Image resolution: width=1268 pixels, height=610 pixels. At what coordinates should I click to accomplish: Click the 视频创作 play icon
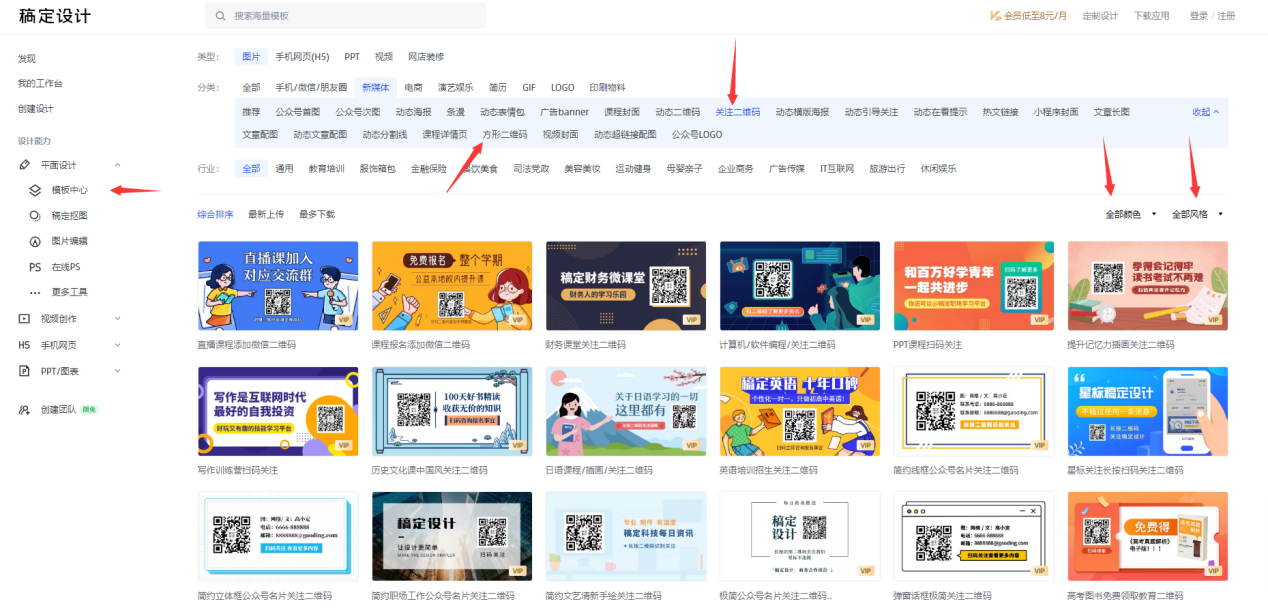[25, 319]
